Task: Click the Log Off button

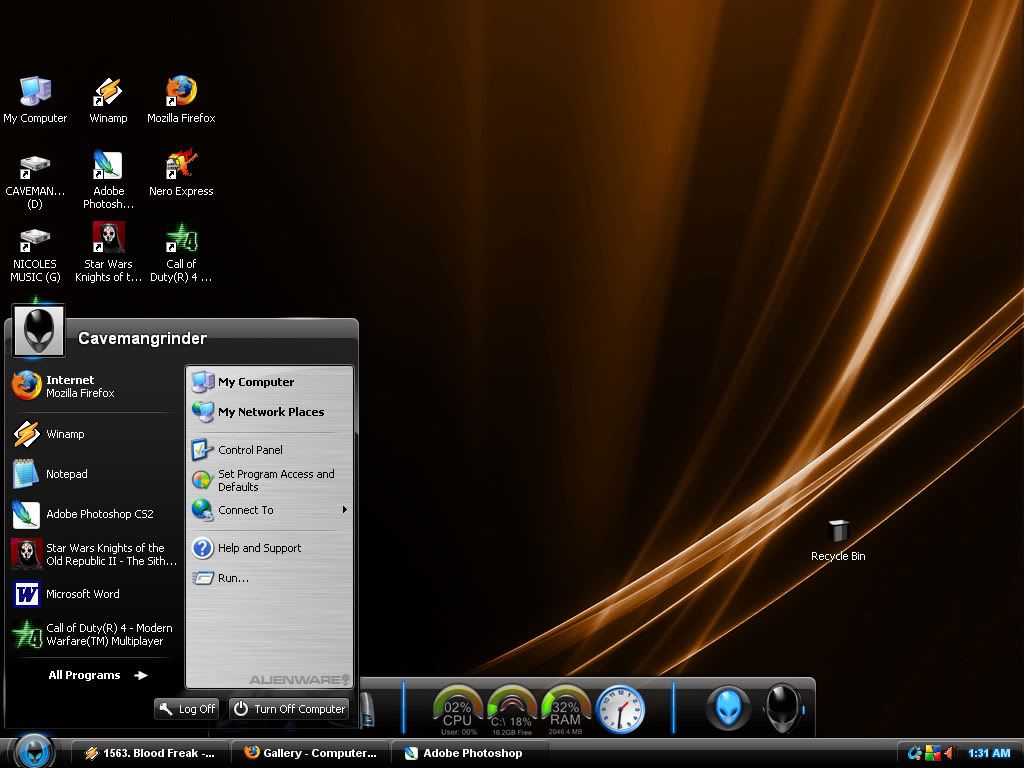Action: 187,709
